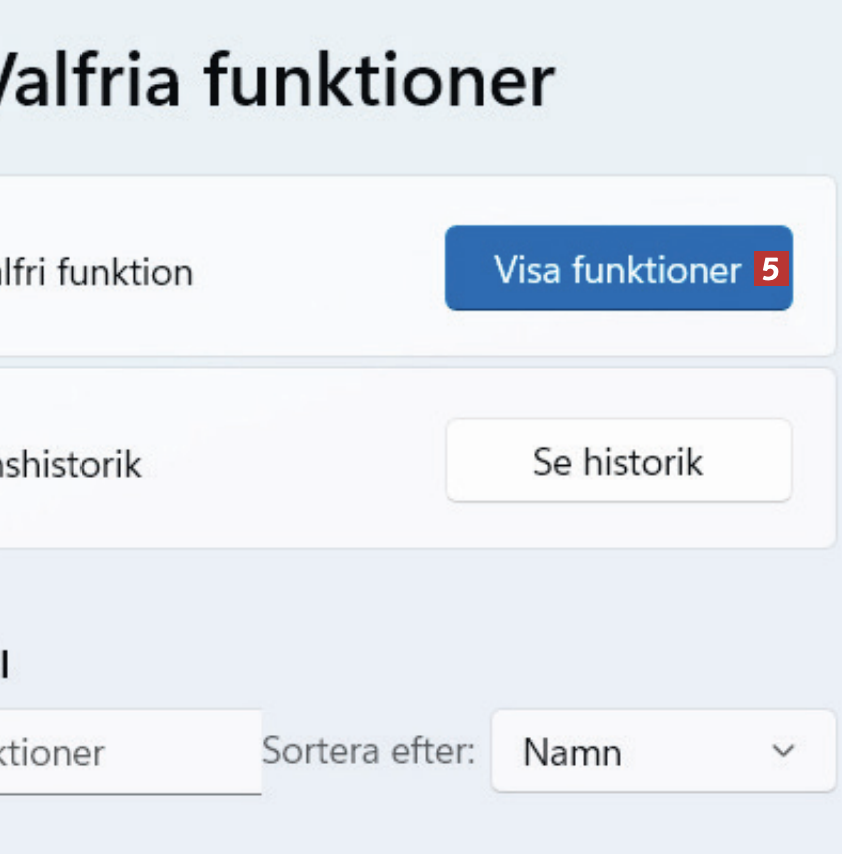Click the word Visa on blue button
This screenshot has height=854, width=842.
527,269
